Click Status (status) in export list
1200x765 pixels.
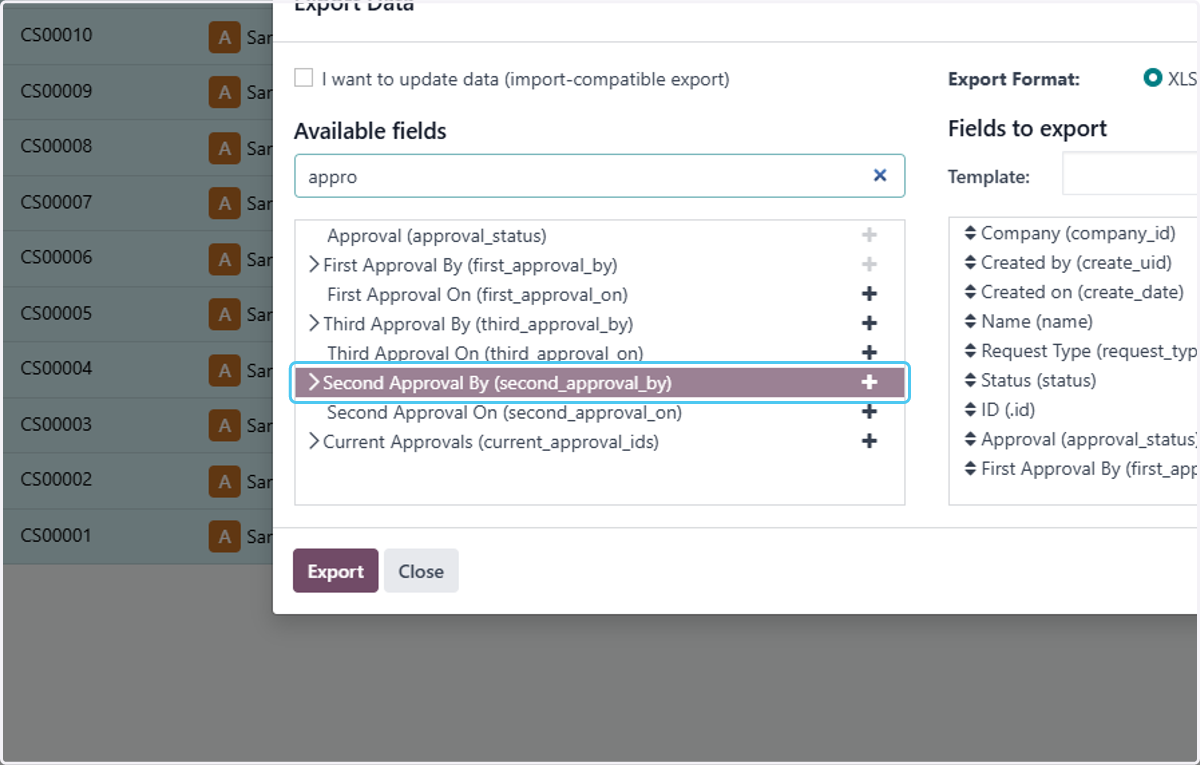point(1039,380)
